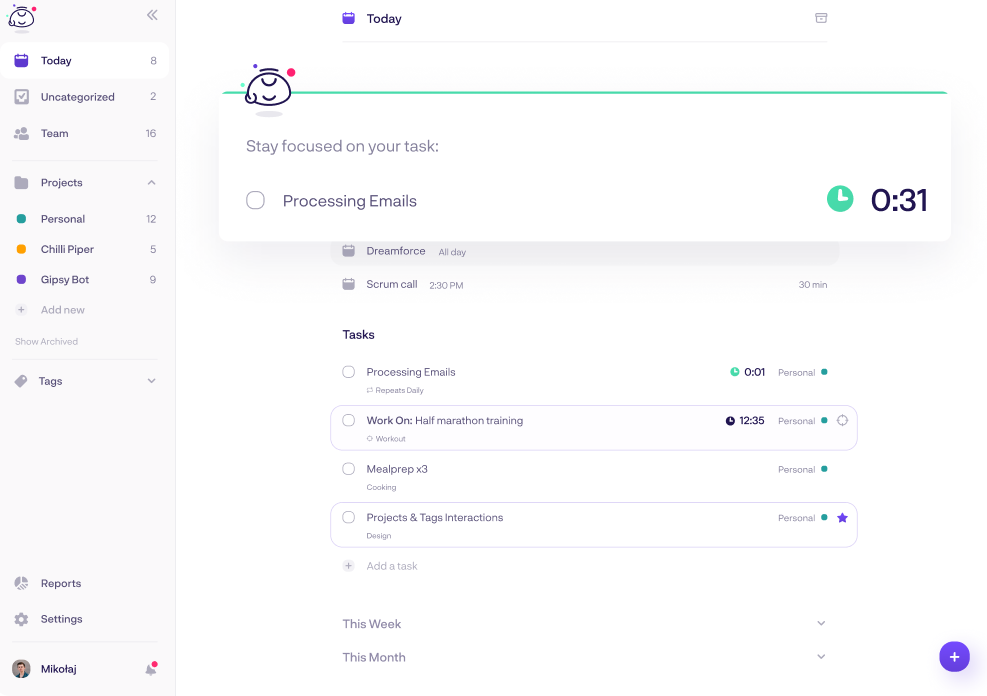Viewport: 987px width, 696px height.
Task: Click the Today calendar icon in header
Action: 349,18
